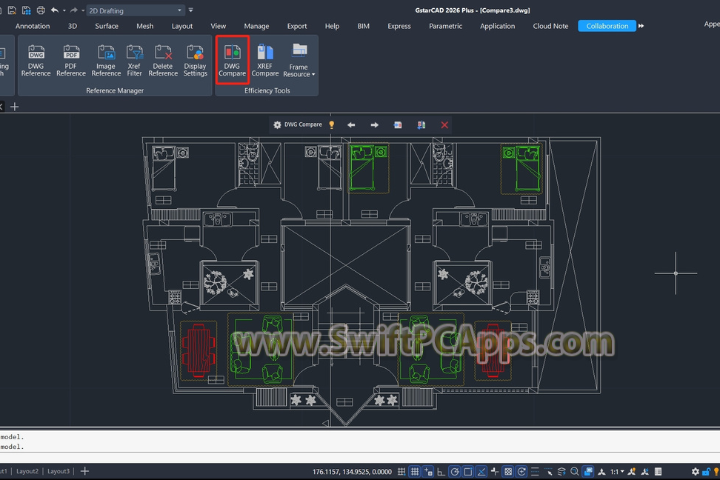720x480 pixels.
Task: Show more ribbon tabs arrow after Collaboration
Action: [641, 26]
